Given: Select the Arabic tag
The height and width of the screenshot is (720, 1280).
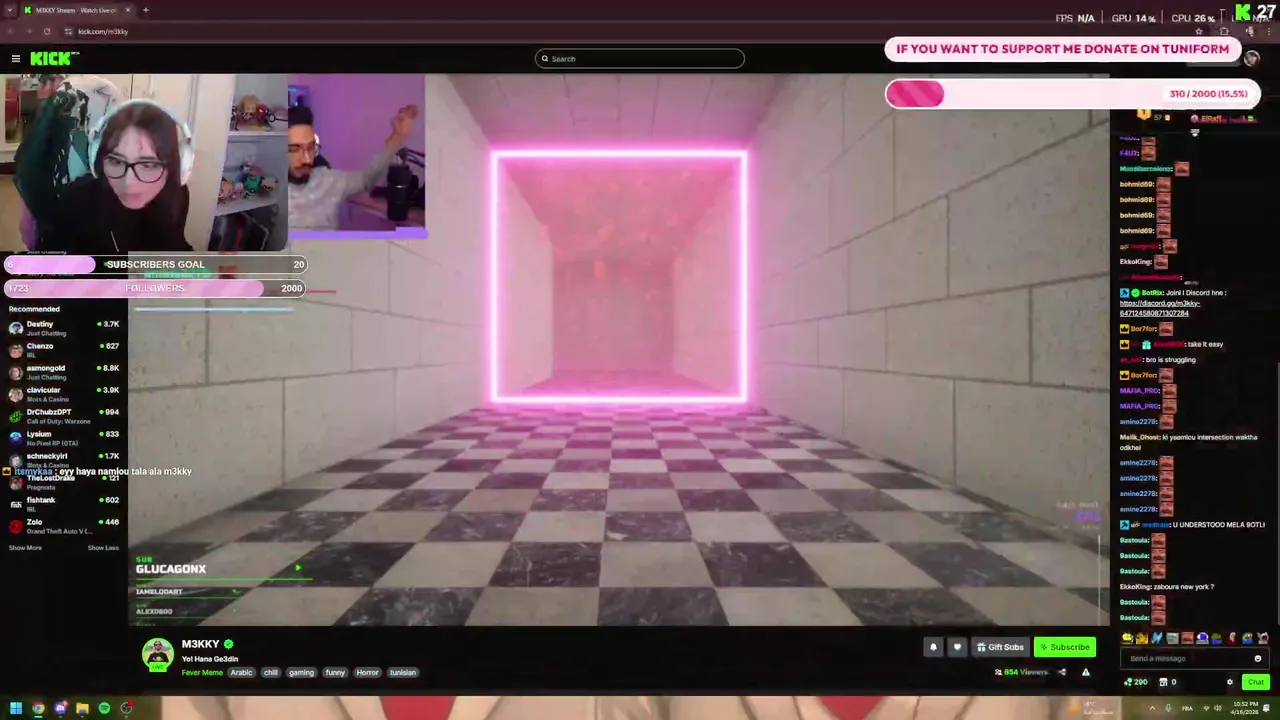Looking at the screenshot, I should pyautogui.click(x=241, y=673).
